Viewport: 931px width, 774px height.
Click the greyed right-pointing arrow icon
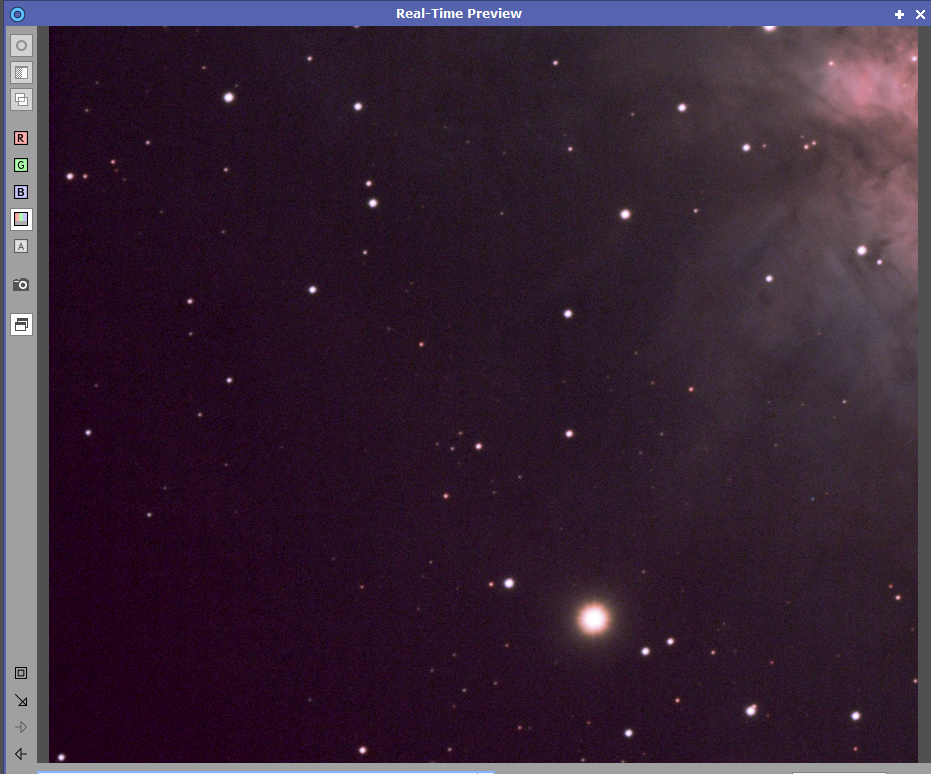tap(21, 727)
